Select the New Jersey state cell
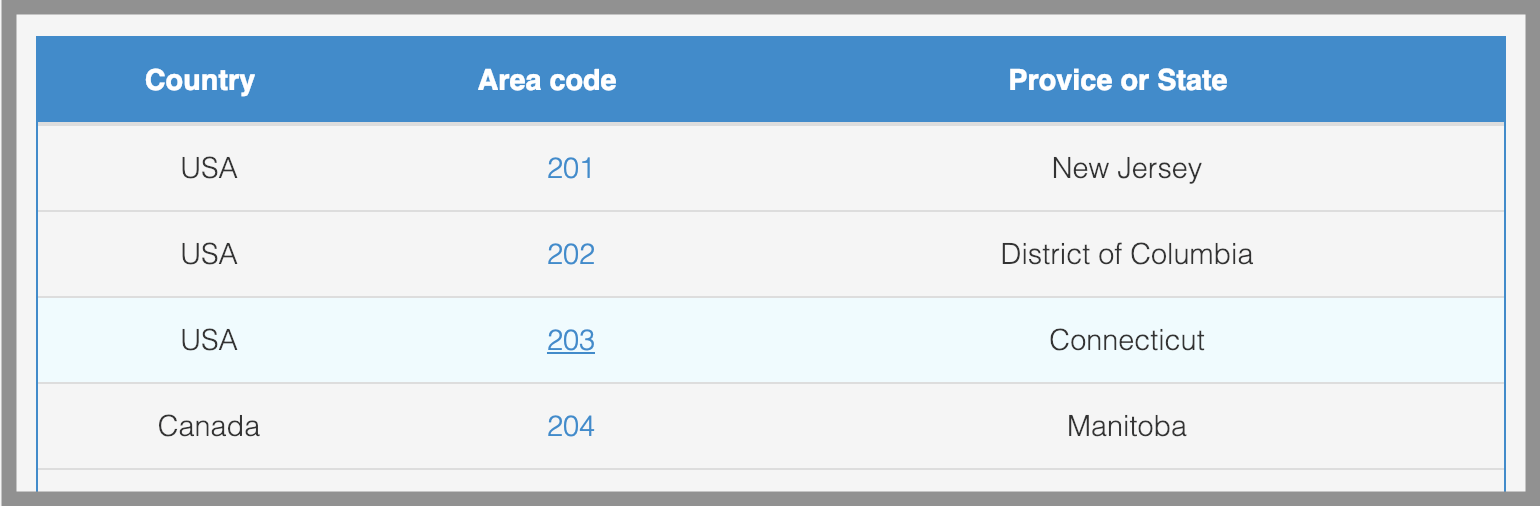Viewport: 1540px width, 506px height. [x=1126, y=168]
